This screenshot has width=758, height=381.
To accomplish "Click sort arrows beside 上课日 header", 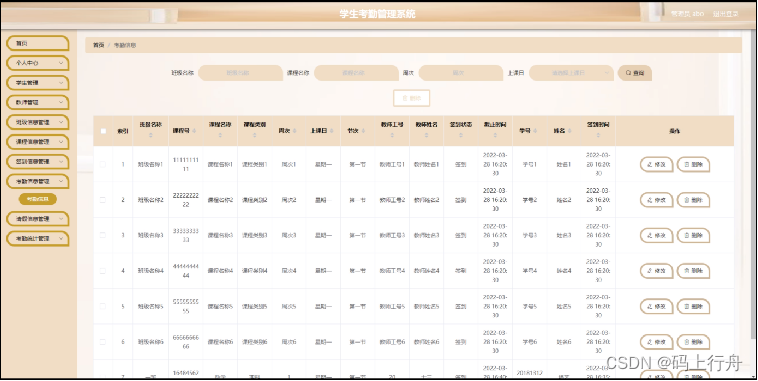I will 332,131.
